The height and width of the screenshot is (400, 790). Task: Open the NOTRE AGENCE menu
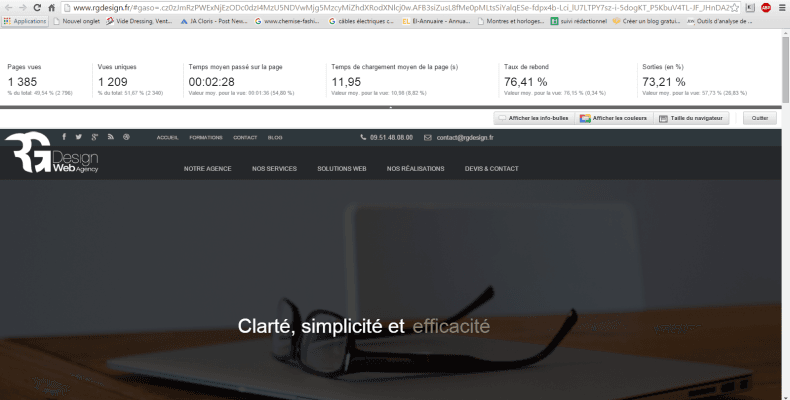[208, 169]
